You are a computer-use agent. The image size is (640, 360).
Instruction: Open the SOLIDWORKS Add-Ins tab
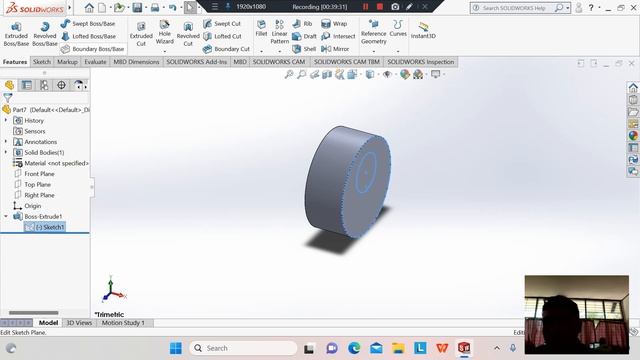pos(197,62)
